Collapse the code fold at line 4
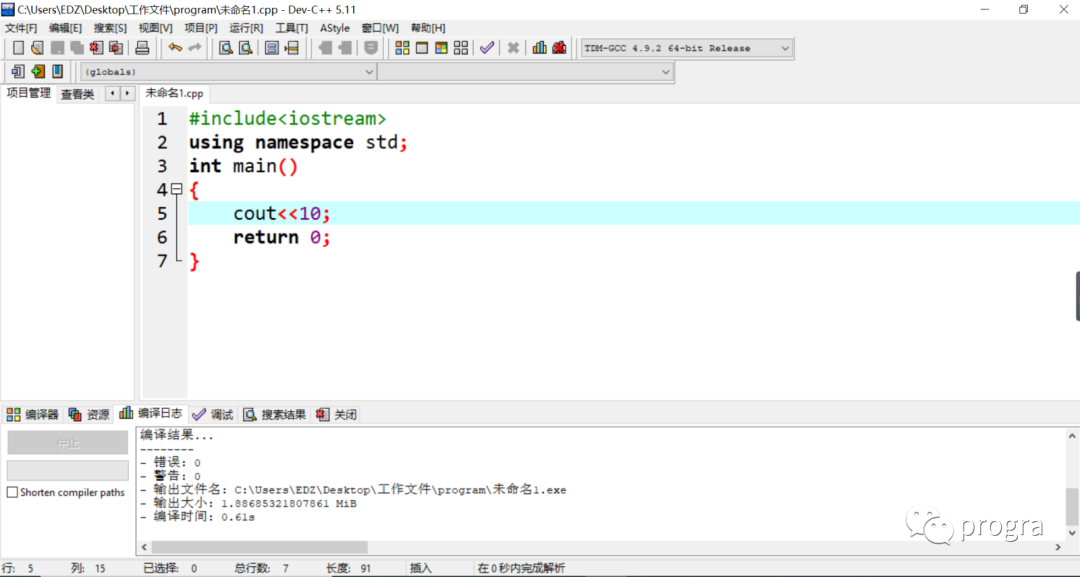 tap(177, 189)
